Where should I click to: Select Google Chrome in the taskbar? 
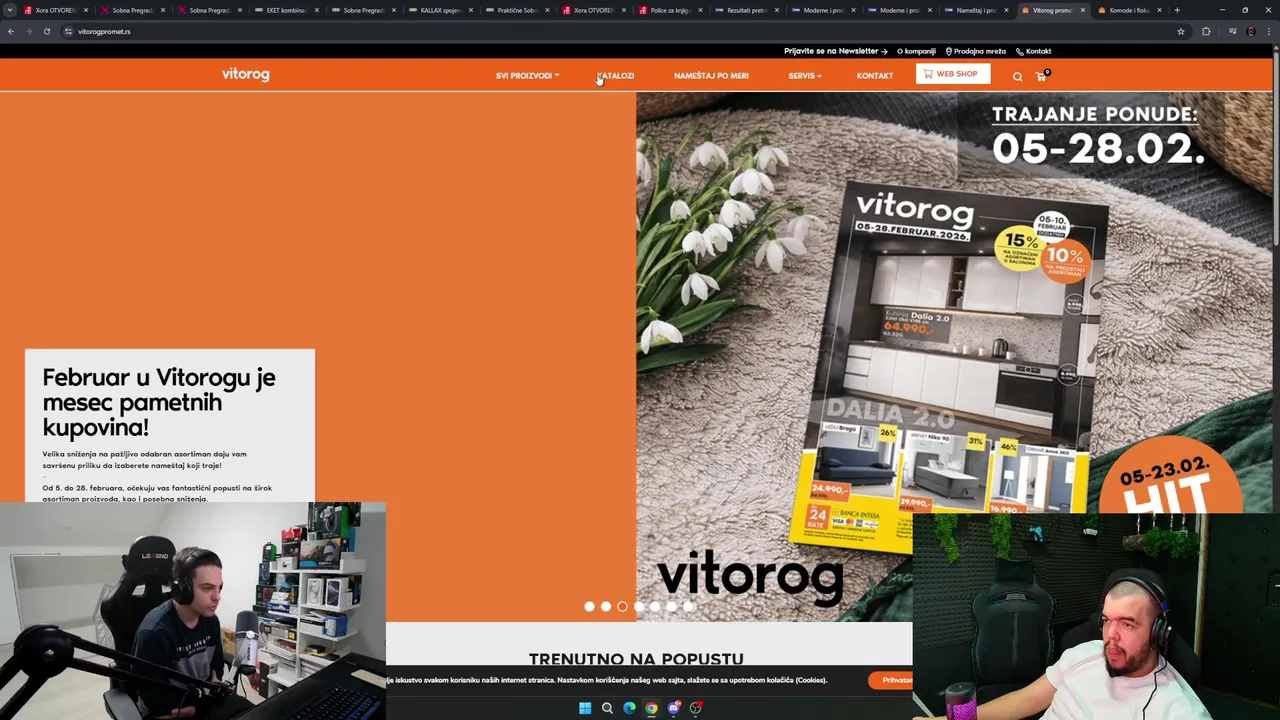click(651, 708)
